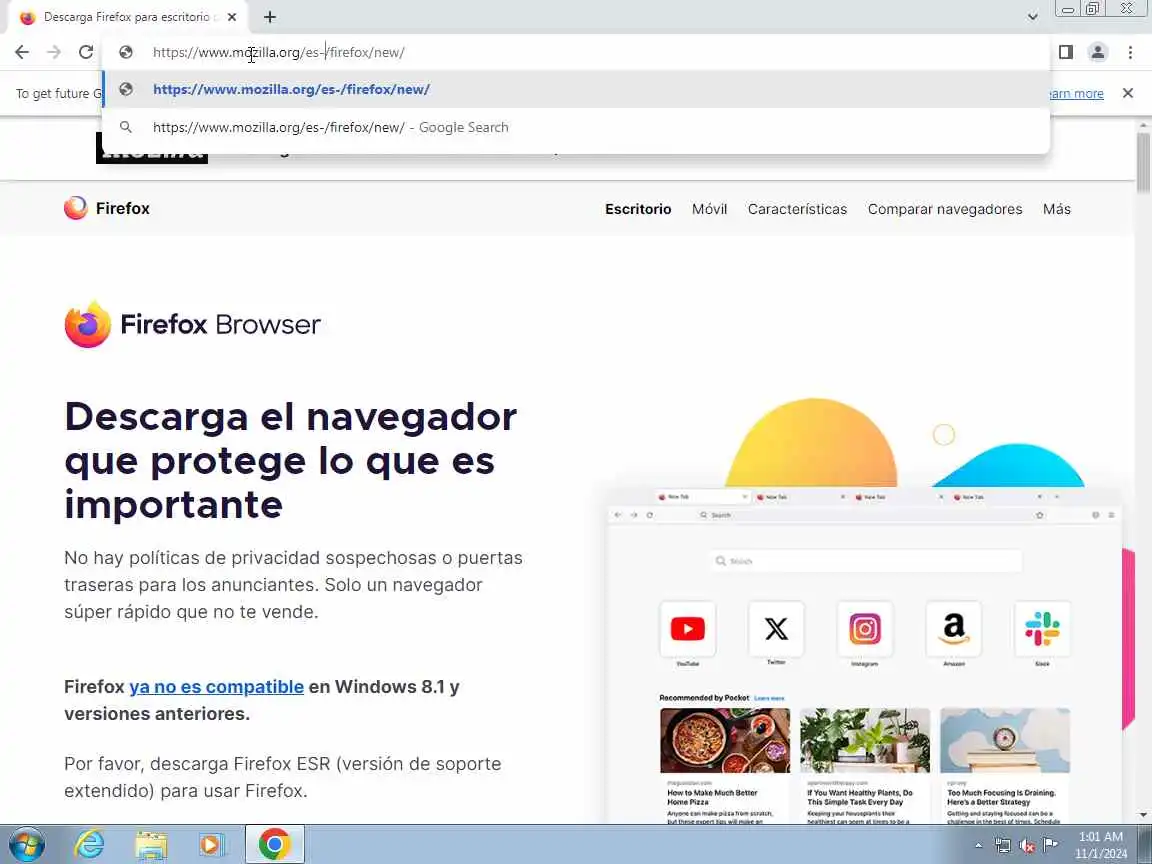Open the Windows Start button
The width and height of the screenshot is (1152, 864).
pyautogui.click(x=27, y=845)
